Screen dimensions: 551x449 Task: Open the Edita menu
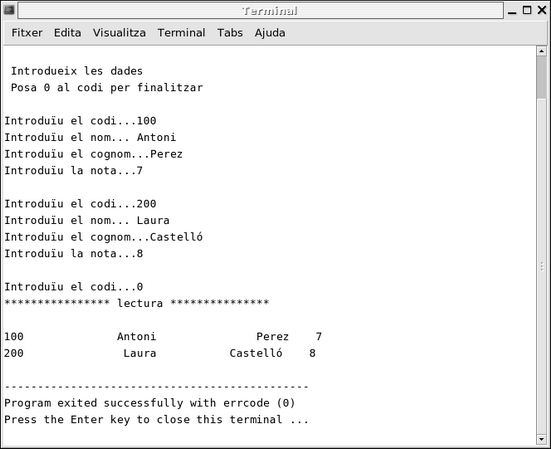(x=67, y=33)
